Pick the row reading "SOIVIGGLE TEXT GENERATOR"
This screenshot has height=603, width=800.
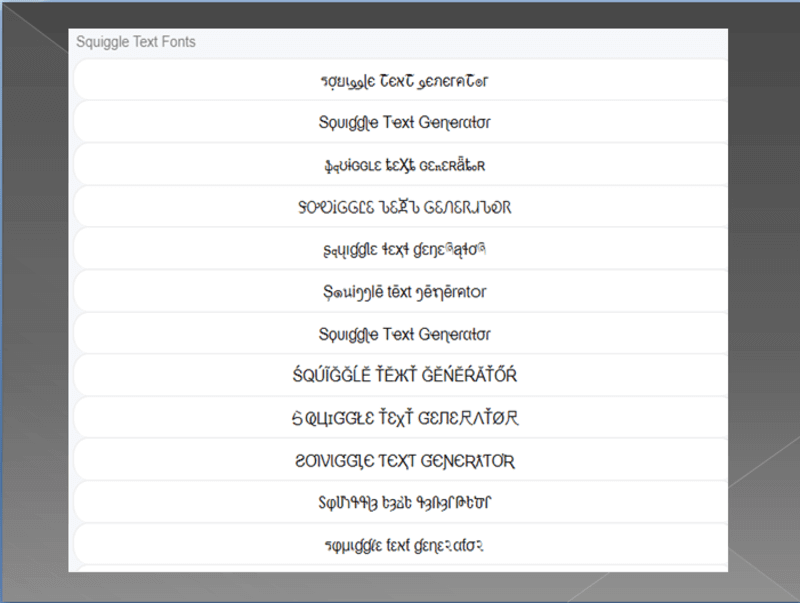(401, 461)
